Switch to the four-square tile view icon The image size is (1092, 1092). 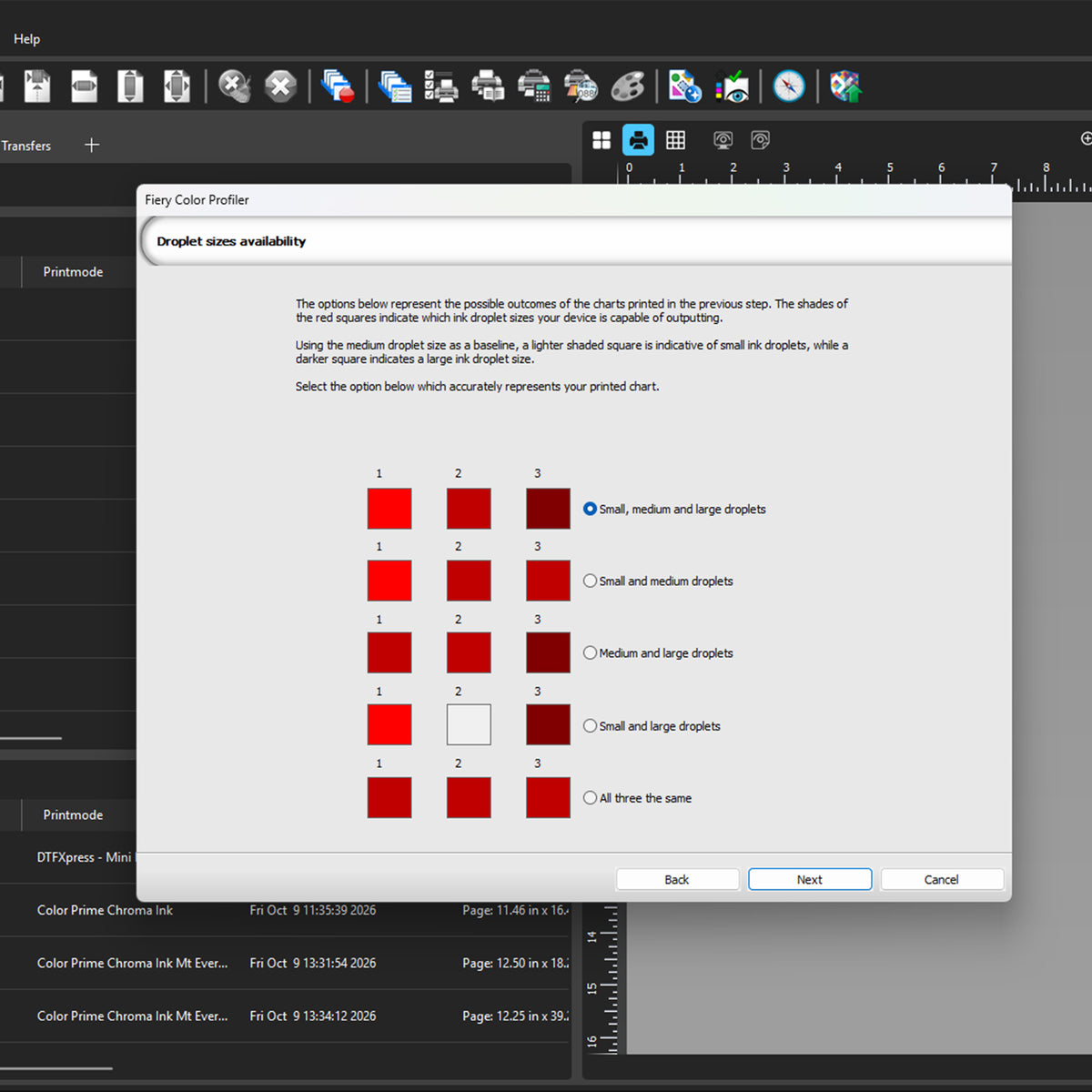coord(602,140)
